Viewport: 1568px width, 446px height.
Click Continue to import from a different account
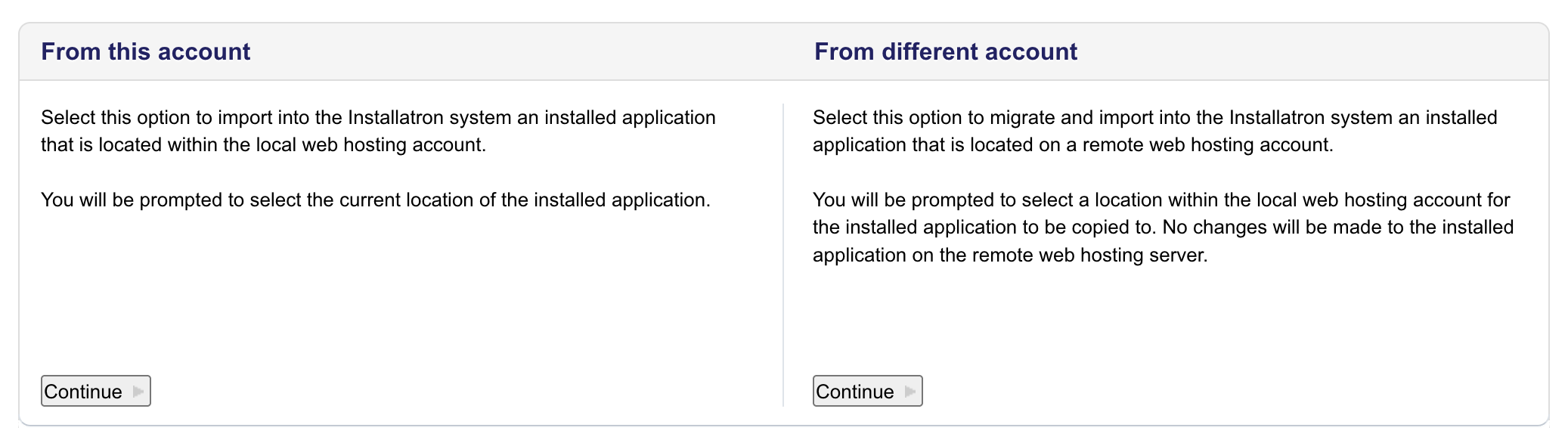point(866,392)
